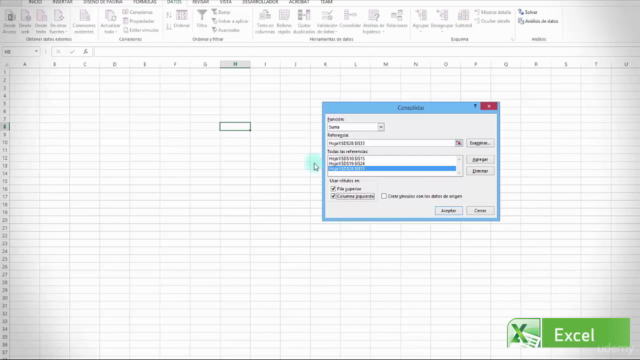Click the Desde Access import icon

[x=9, y=21]
